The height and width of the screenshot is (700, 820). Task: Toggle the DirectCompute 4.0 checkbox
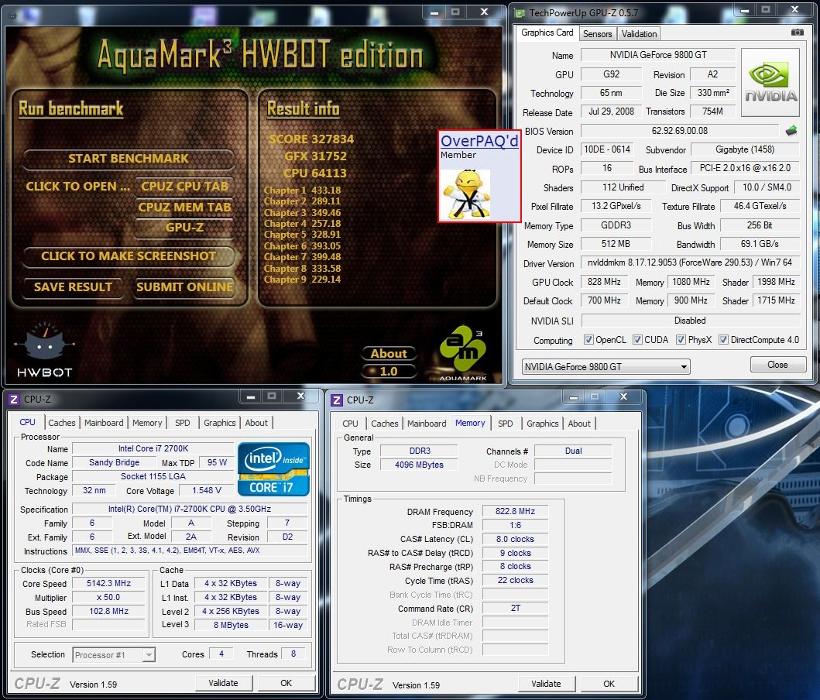coord(723,340)
